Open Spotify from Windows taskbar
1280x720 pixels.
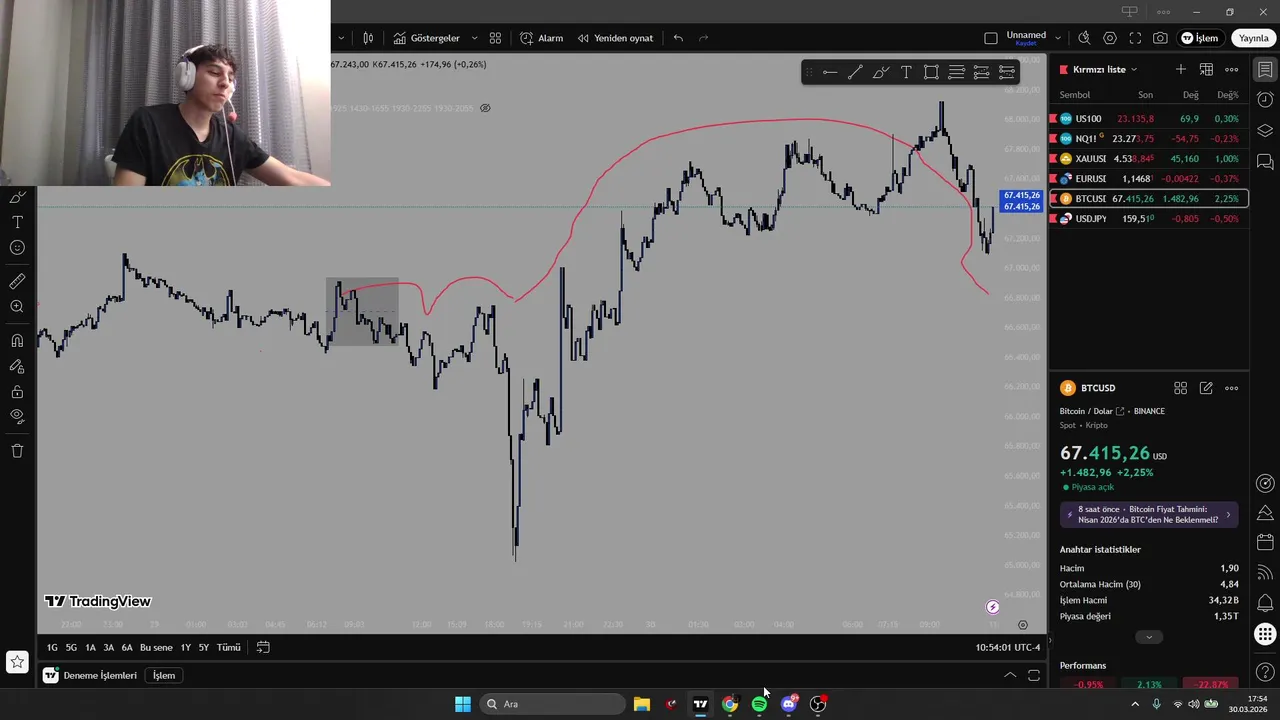759,704
